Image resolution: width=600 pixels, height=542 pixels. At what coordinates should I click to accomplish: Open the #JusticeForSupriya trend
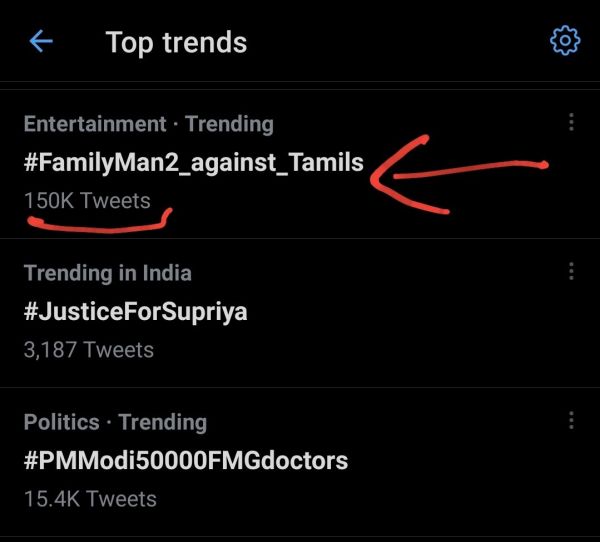click(135, 312)
